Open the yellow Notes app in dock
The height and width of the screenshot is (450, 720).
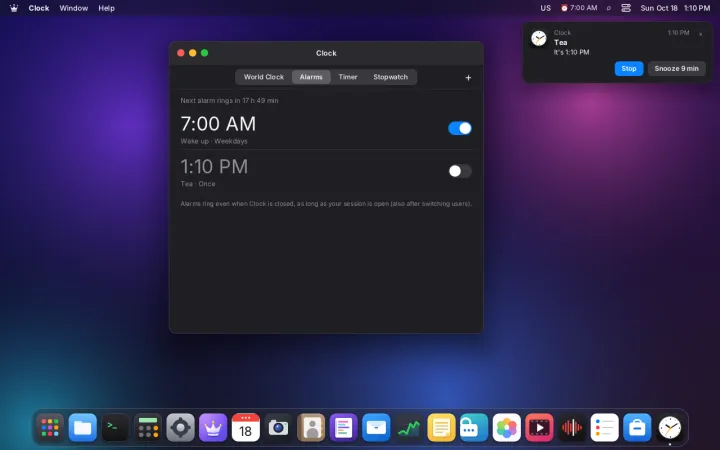click(x=441, y=428)
